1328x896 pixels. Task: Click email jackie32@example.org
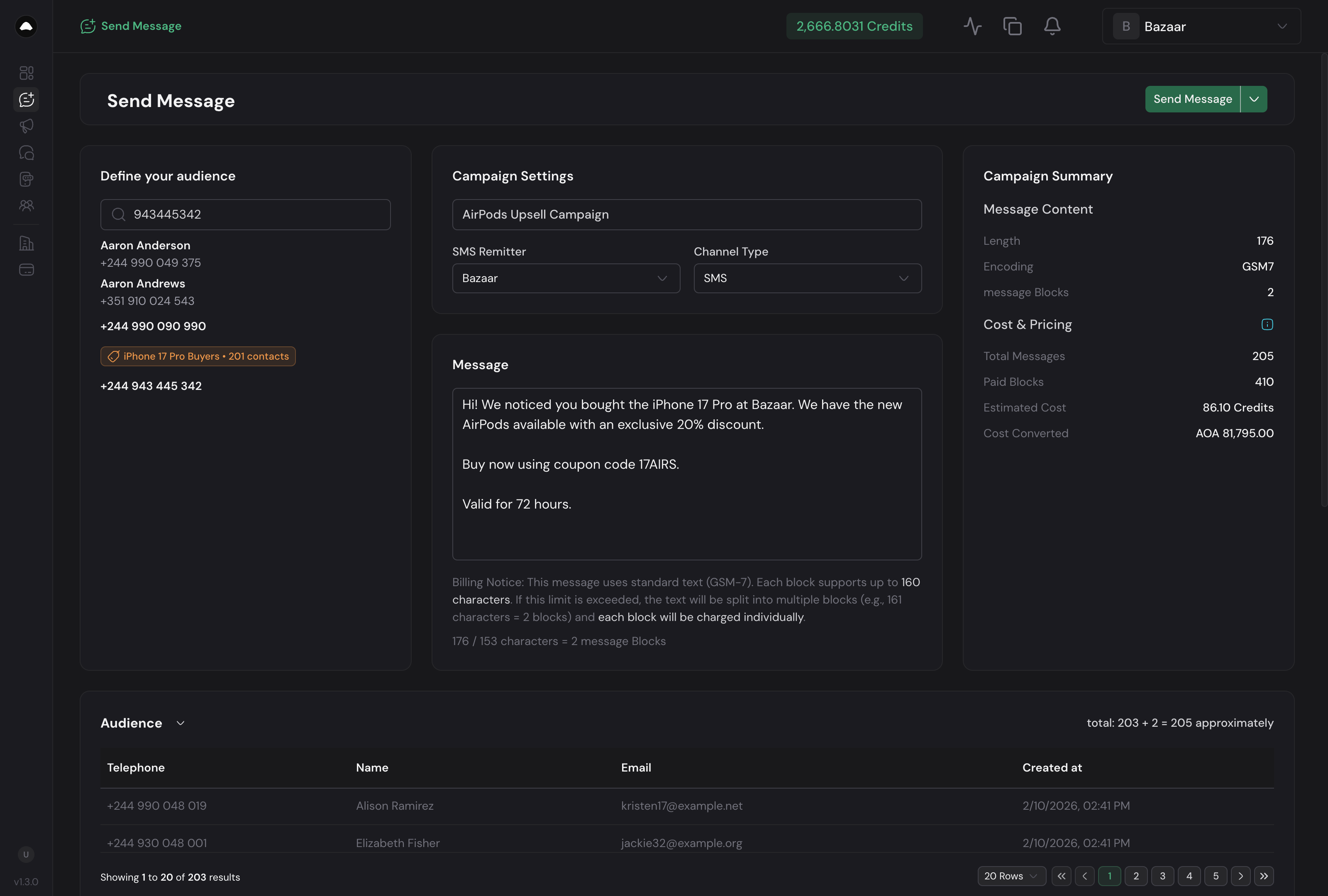tap(682, 843)
